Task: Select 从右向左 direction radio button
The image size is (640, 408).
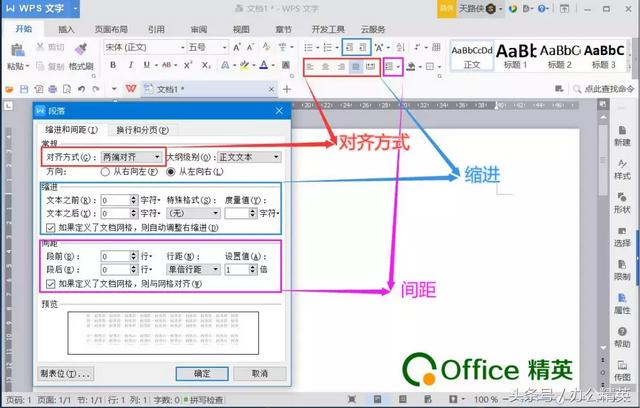Action: (105, 172)
